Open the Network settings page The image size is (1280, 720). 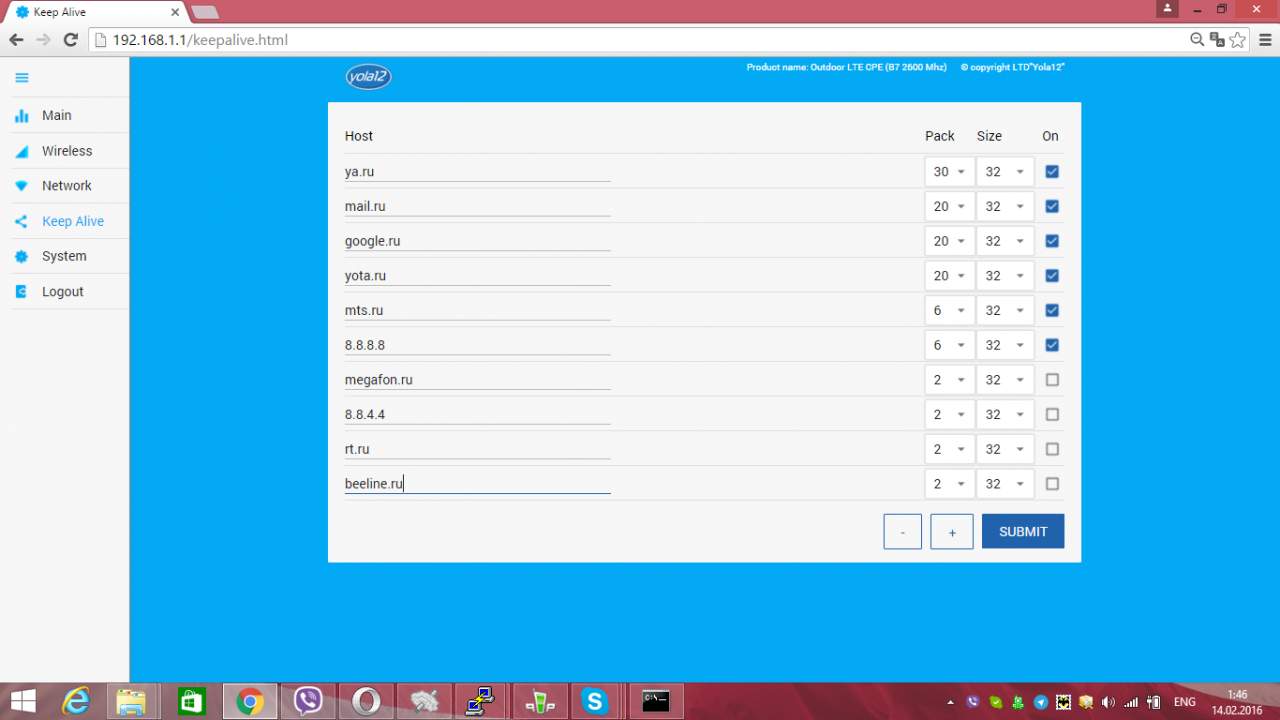(x=67, y=186)
